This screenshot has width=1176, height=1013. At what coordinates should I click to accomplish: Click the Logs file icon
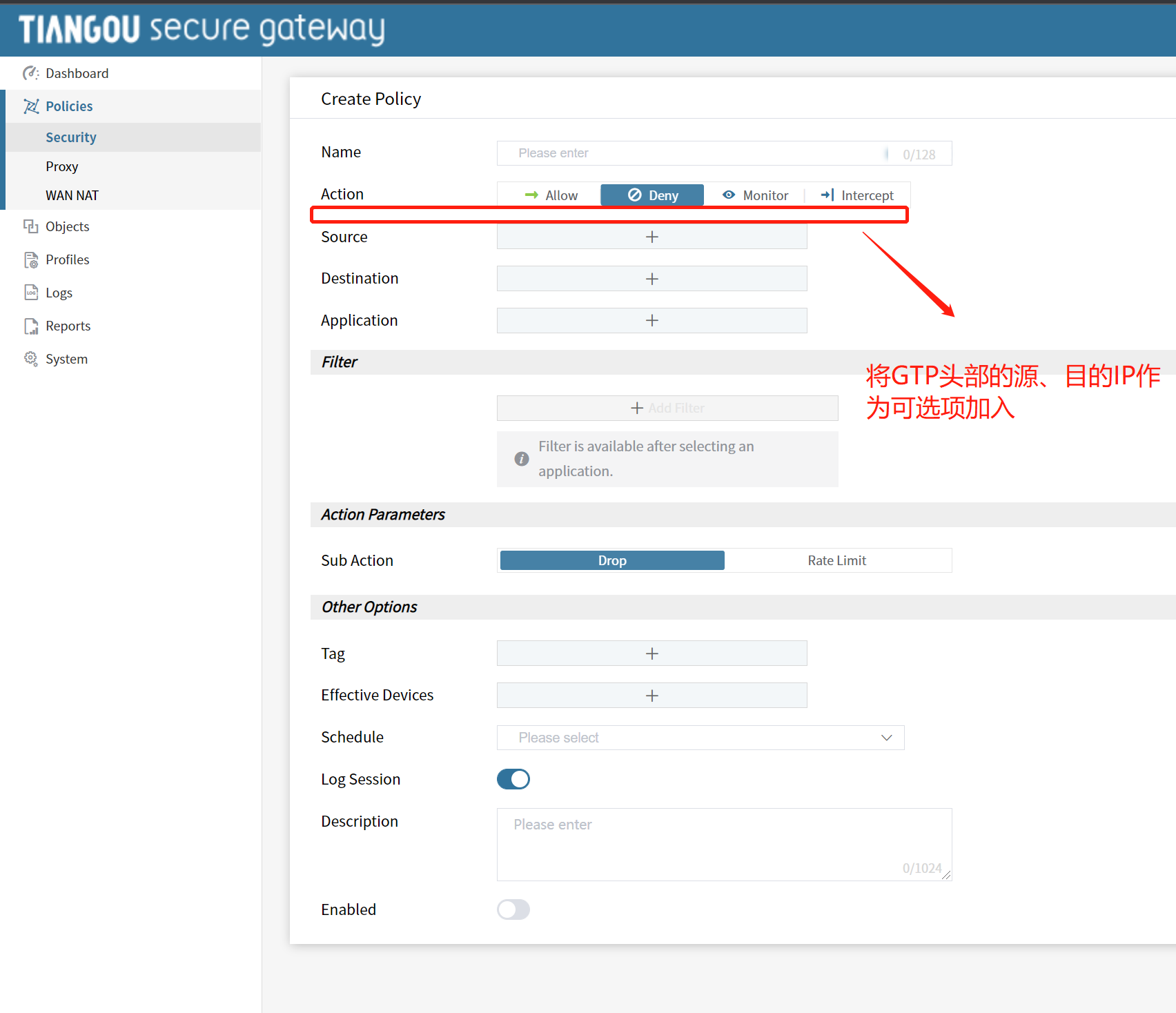click(30, 293)
